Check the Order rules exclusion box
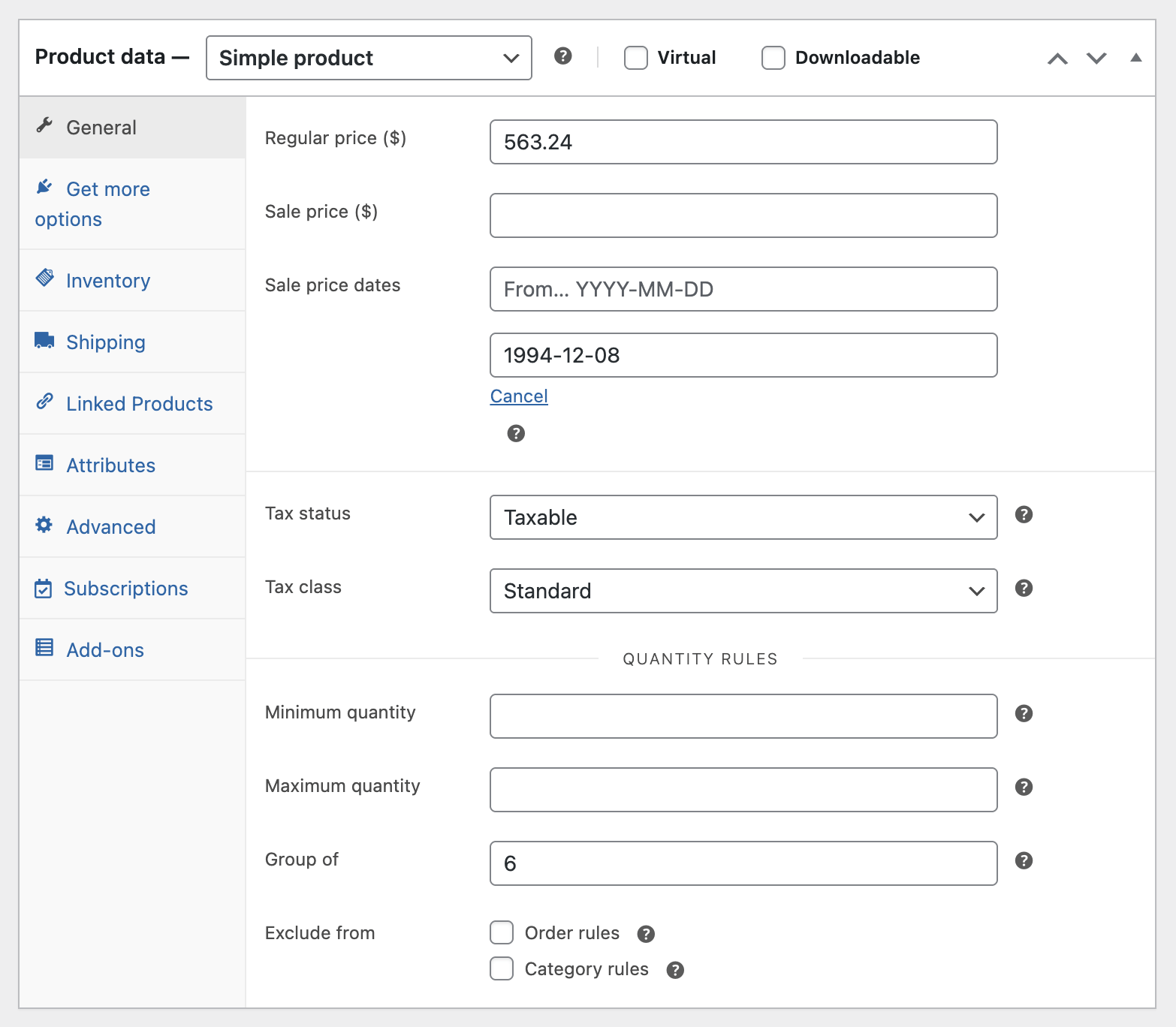 502,932
